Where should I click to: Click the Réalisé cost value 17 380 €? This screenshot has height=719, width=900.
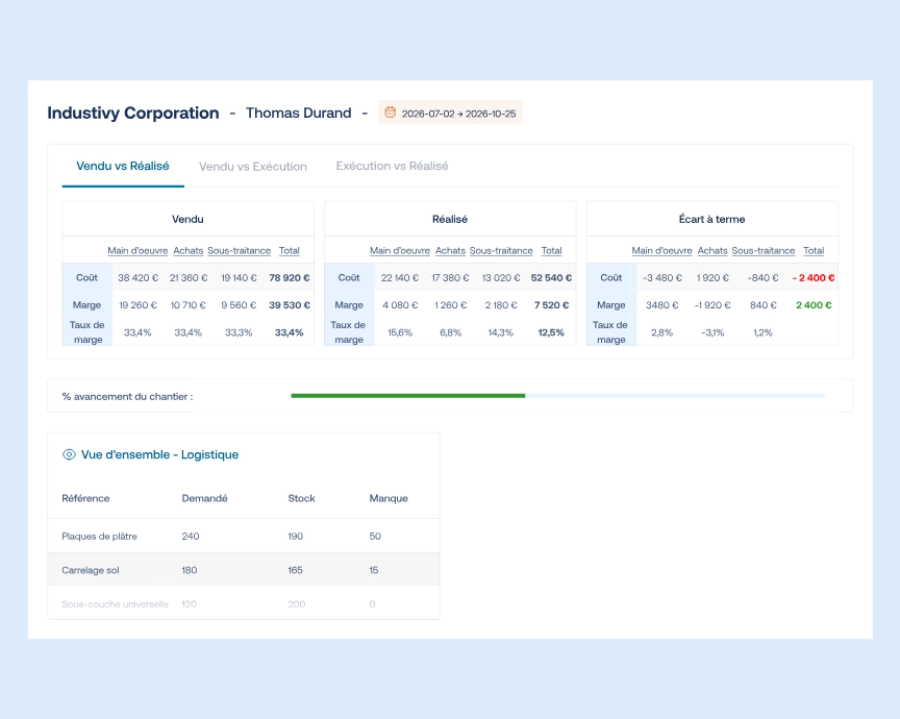tap(451, 278)
